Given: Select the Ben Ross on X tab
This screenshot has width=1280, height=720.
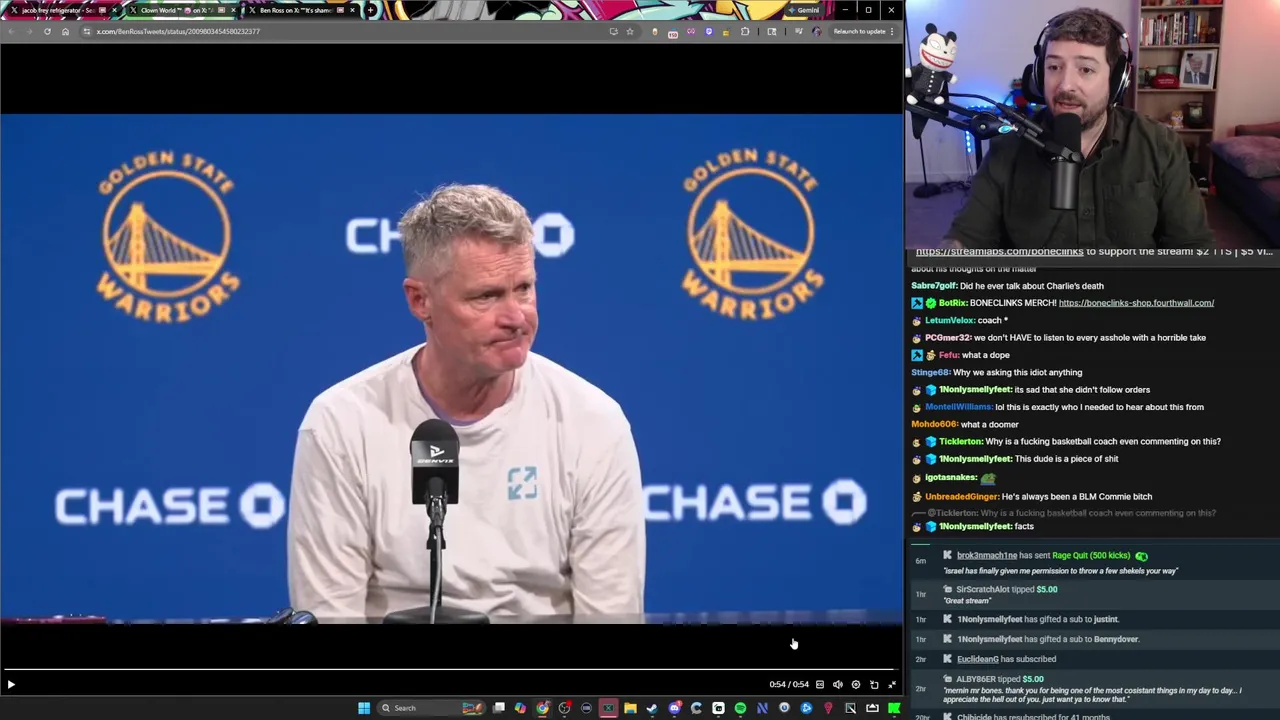Looking at the screenshot, I should pyautogui.click(x=300, y=10).
